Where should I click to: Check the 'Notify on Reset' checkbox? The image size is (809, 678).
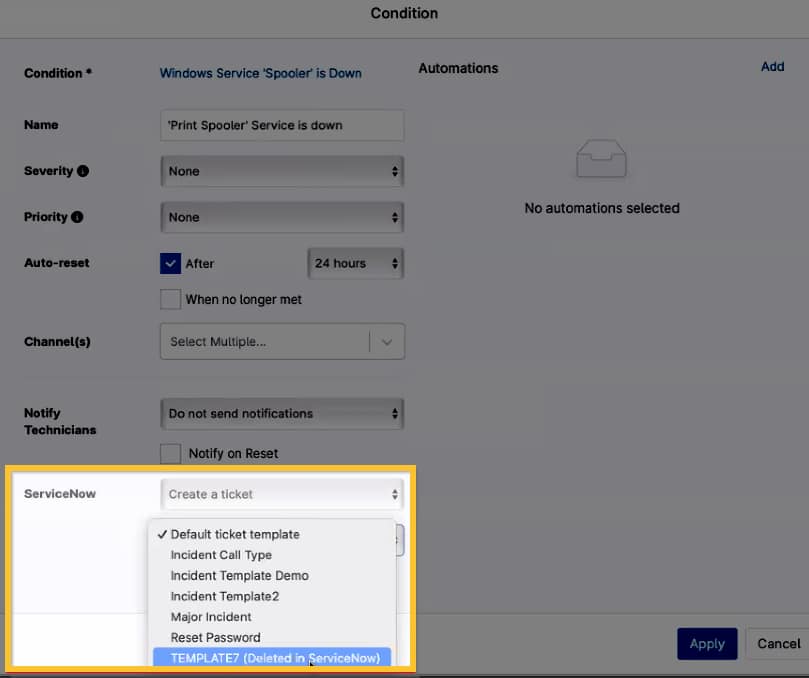170,453
